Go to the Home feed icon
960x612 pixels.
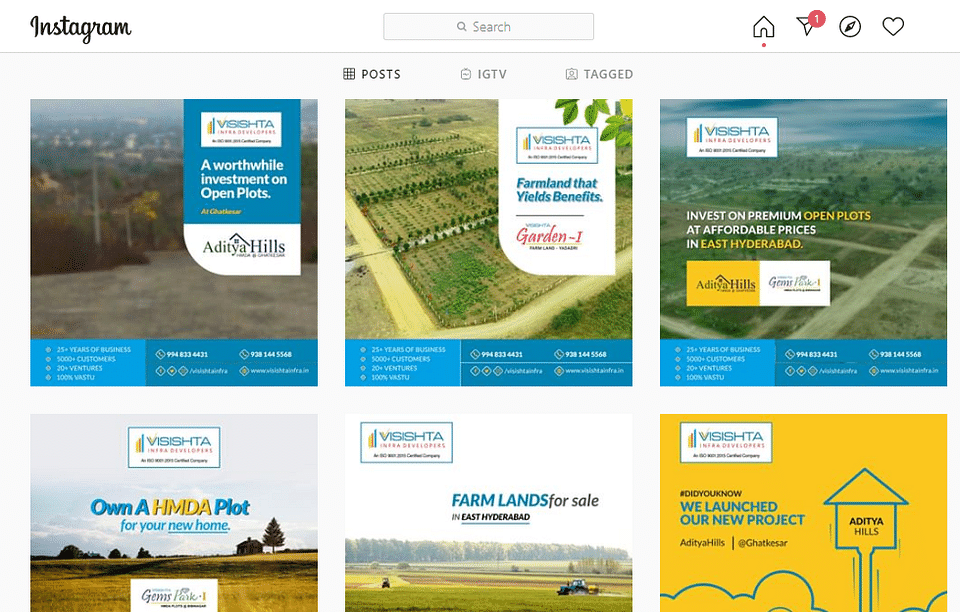763,27
